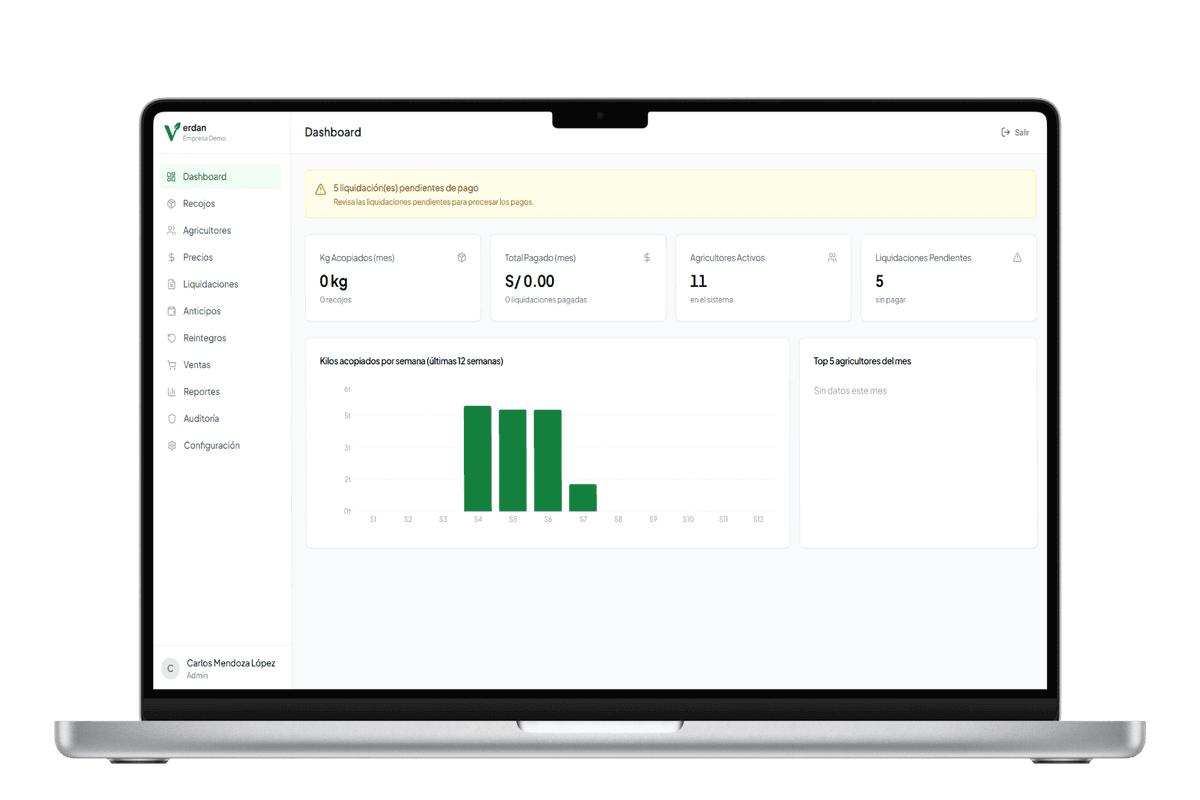Select the Agricultores Activos card
This screenshot has width=1200, height=800.
click(763, 278)
